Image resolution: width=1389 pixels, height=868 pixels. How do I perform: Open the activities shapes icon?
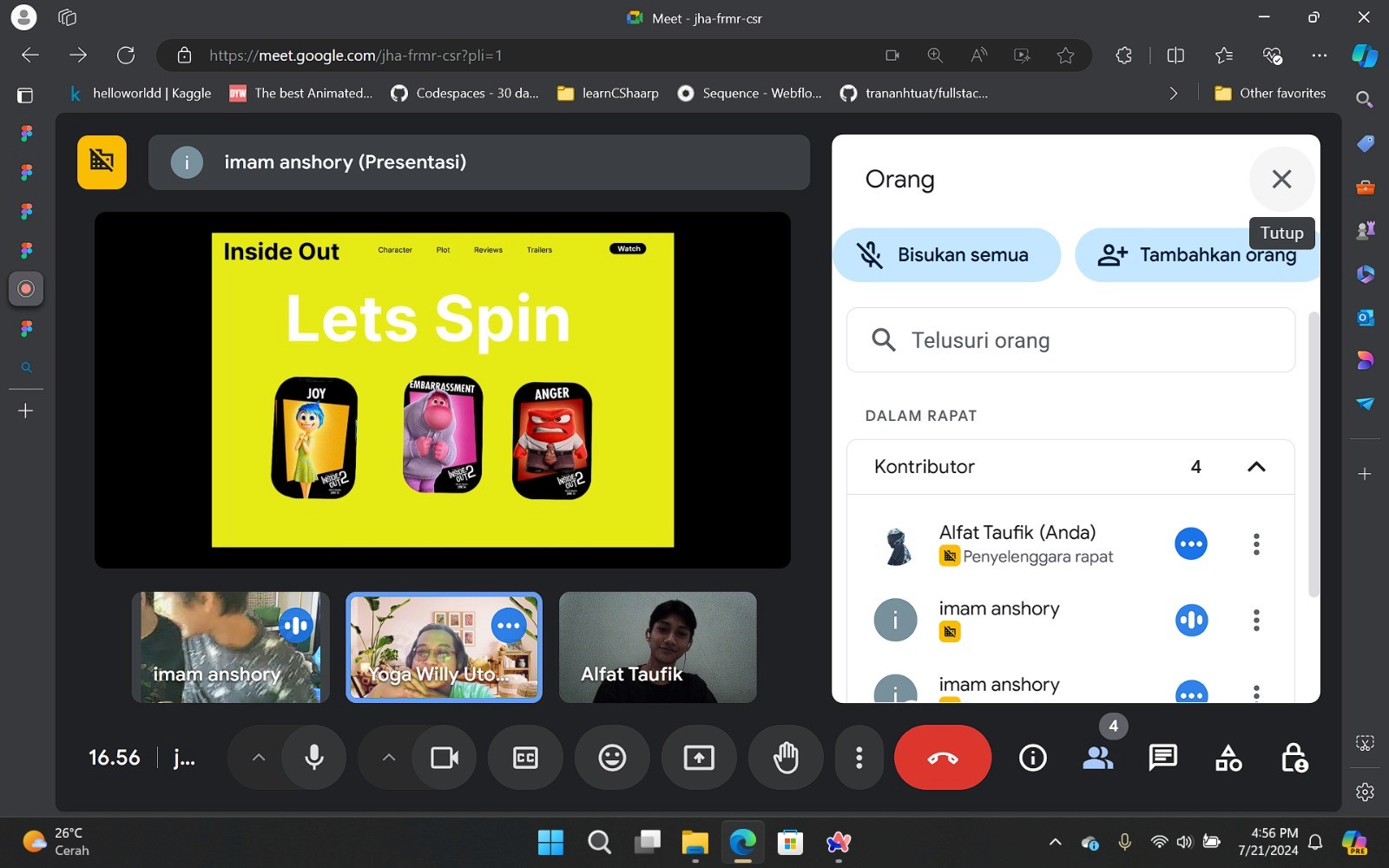click(1228, 758)
